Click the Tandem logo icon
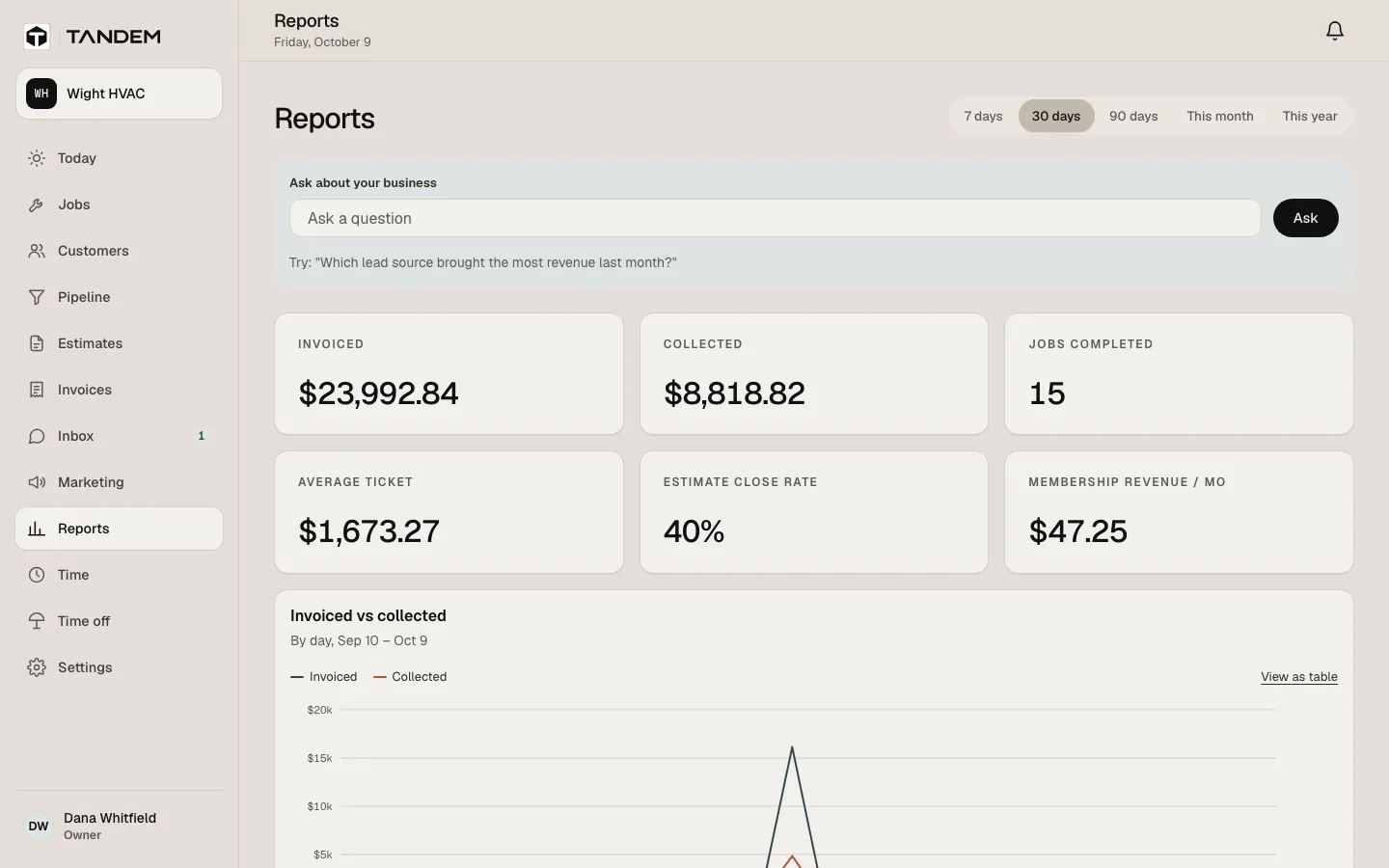Image resolution: width=1389 pixels, height=868 pixels. [37, 37]
